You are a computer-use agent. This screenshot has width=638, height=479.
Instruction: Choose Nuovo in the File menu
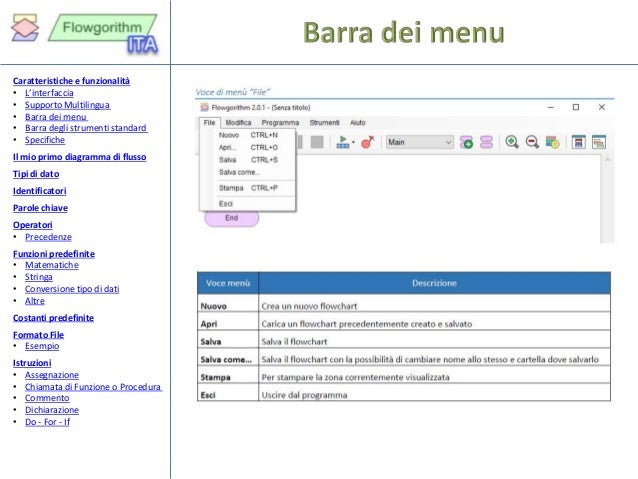[x=248, y=135]
